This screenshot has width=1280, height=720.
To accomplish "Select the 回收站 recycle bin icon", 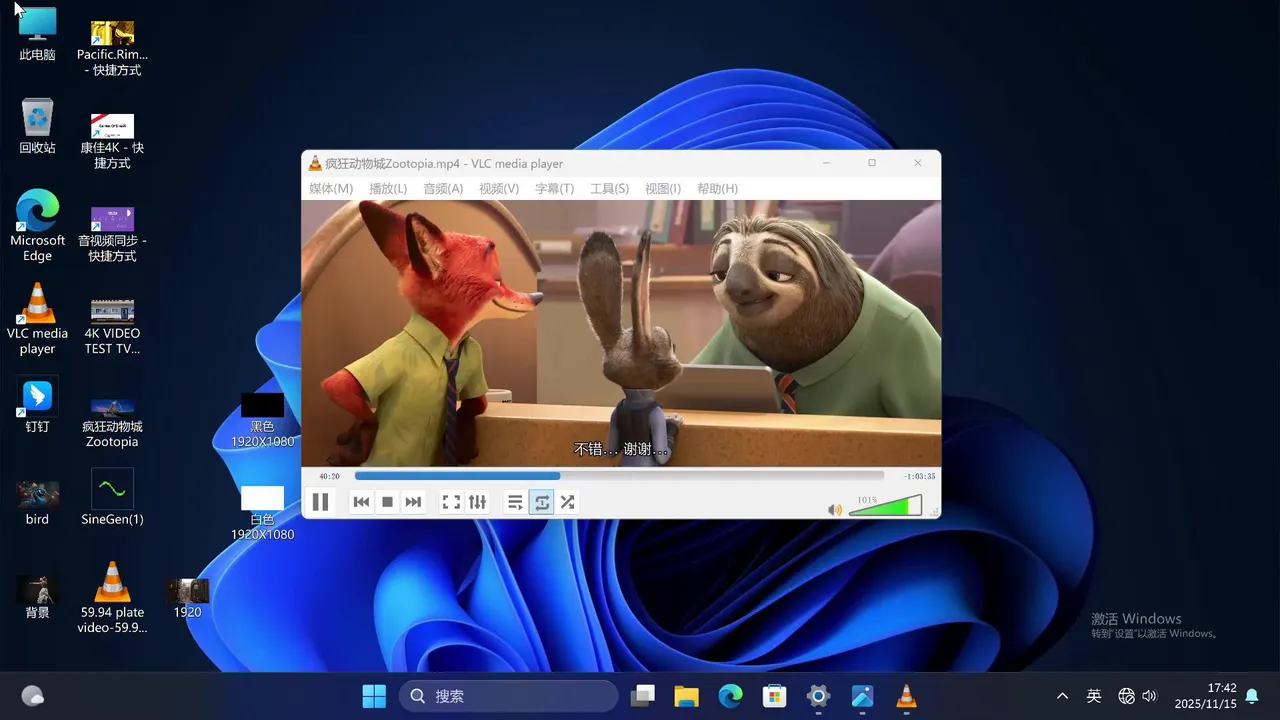I will (x=37, y=126).
